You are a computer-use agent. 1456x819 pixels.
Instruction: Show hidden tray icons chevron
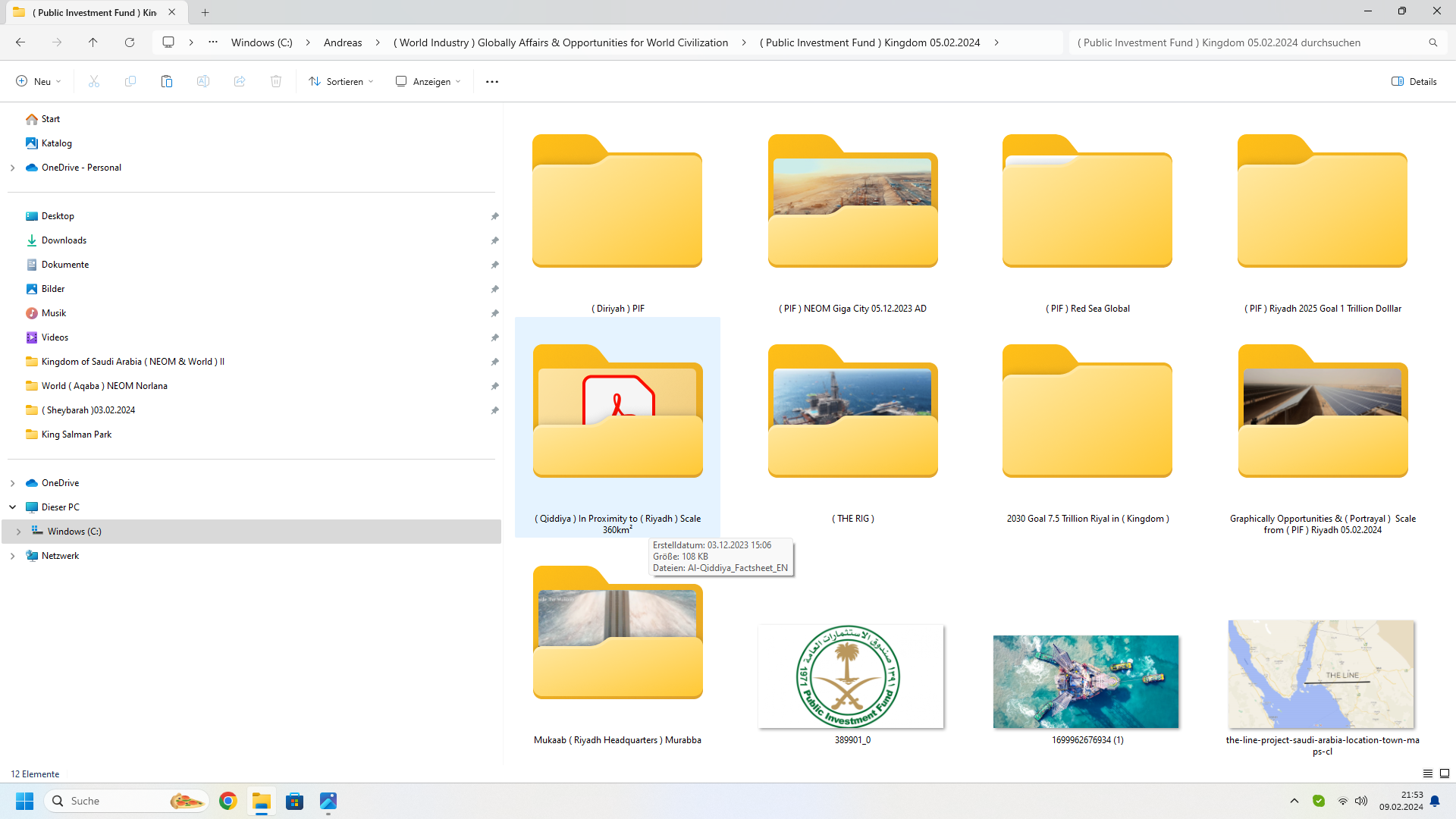(1294, 801)
